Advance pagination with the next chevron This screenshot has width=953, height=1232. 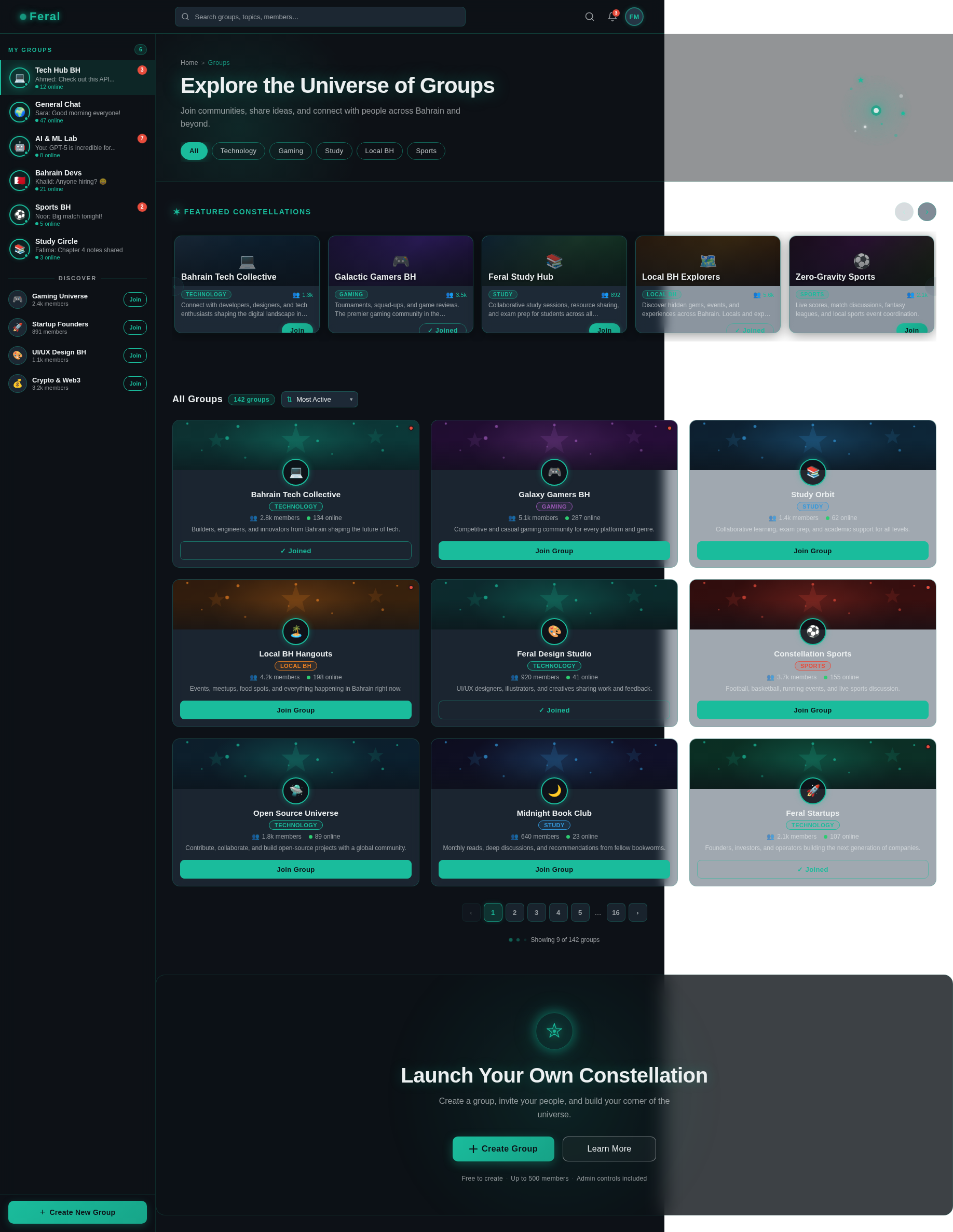point(637,912)
